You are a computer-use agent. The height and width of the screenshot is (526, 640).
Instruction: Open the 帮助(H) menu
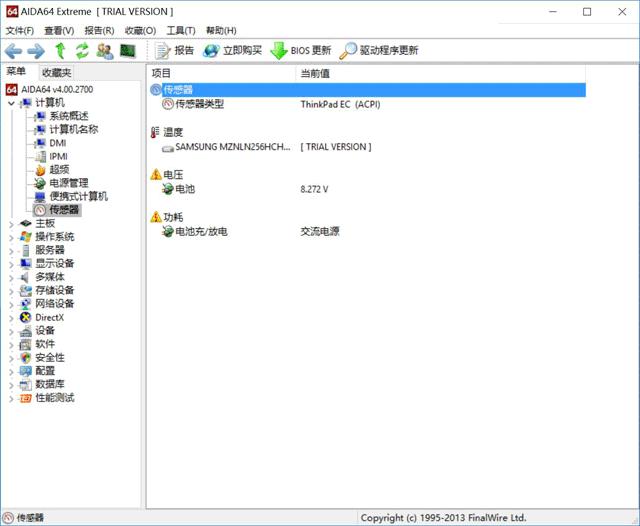coord(221,31)
